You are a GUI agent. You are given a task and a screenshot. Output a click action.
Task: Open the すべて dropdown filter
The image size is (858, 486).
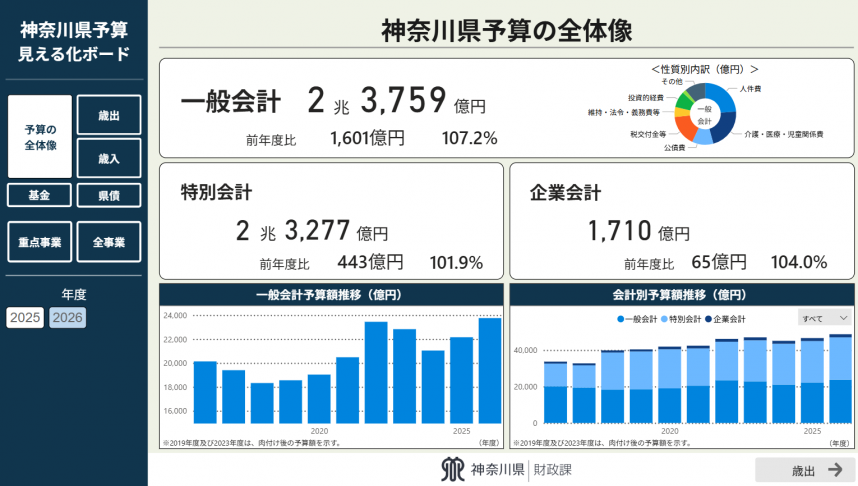pyautogui.click(x=824, y=318)
